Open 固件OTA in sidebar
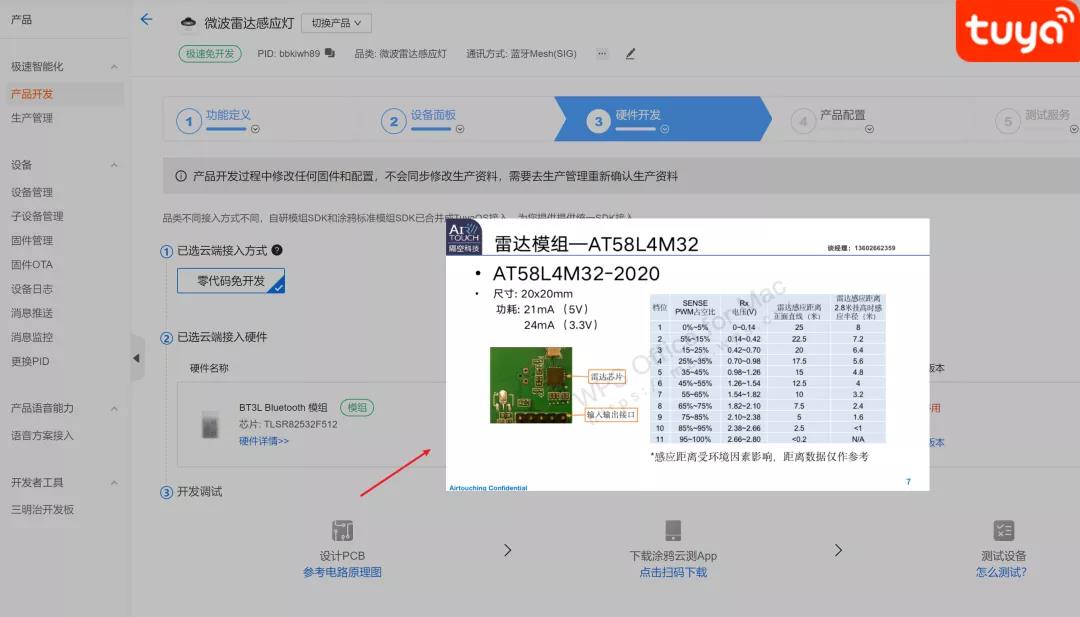 pyautogui.click(x=32, y=264)
